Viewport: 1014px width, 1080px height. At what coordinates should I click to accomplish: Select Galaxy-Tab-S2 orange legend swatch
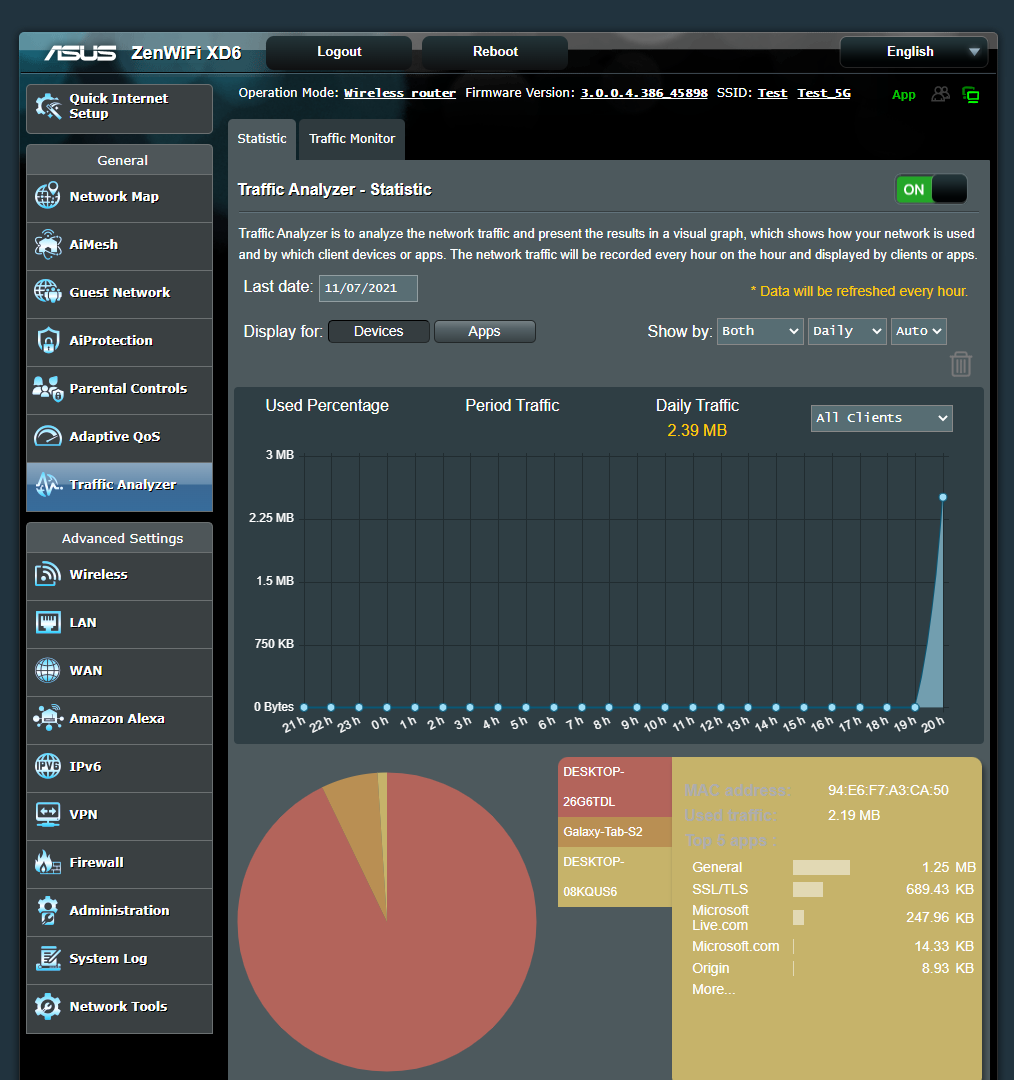click(614, 832)
